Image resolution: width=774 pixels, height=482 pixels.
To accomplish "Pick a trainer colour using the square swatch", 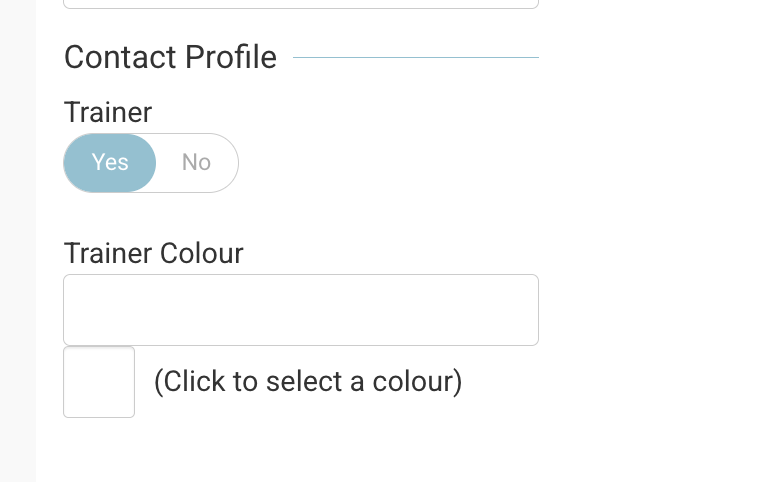I will click(99, 382).
